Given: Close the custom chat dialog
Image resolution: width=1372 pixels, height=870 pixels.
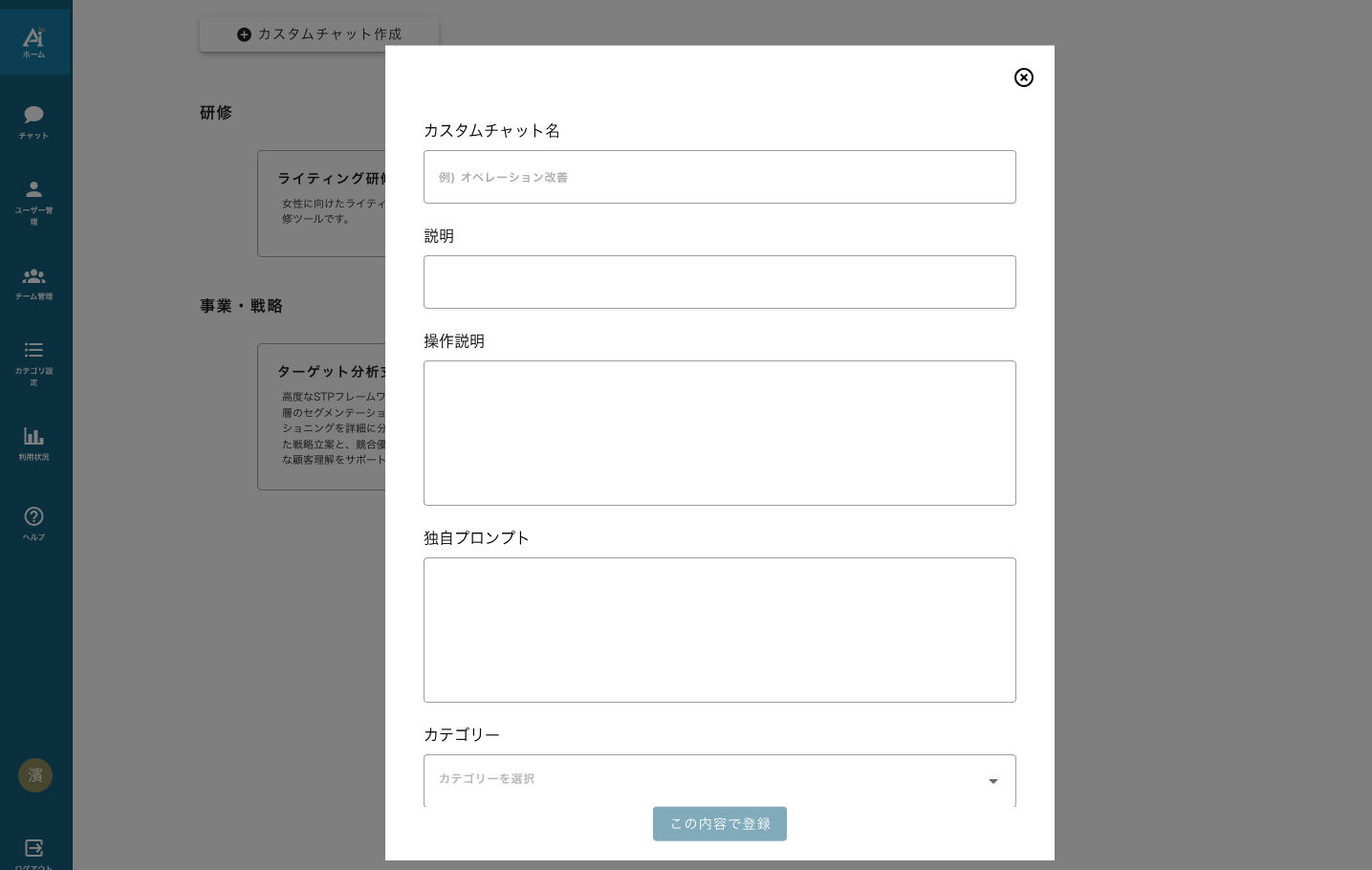Looking at the screenshot, I should (x=1023, y=77).
